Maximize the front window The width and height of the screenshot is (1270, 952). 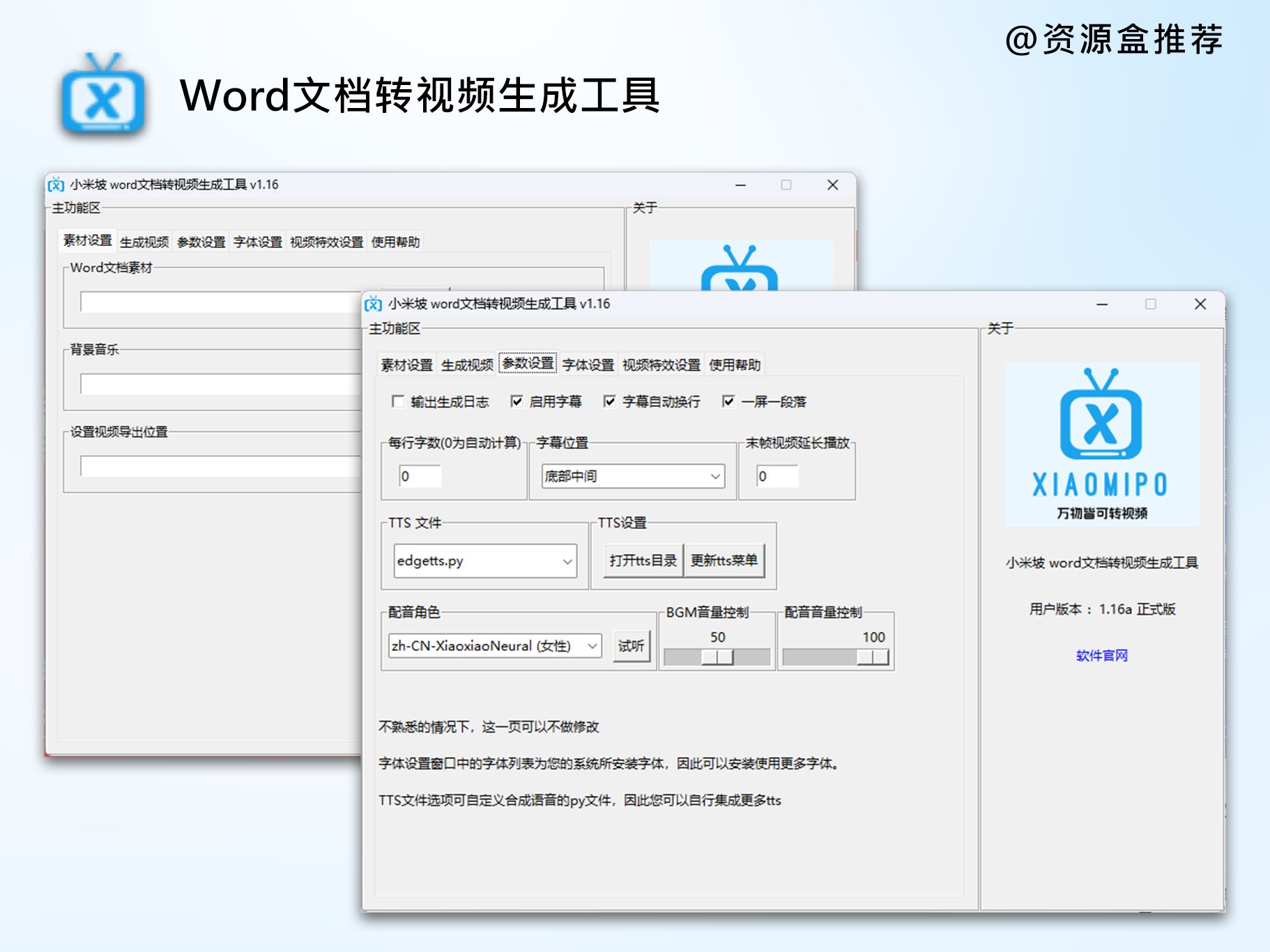pos(1151,305)
